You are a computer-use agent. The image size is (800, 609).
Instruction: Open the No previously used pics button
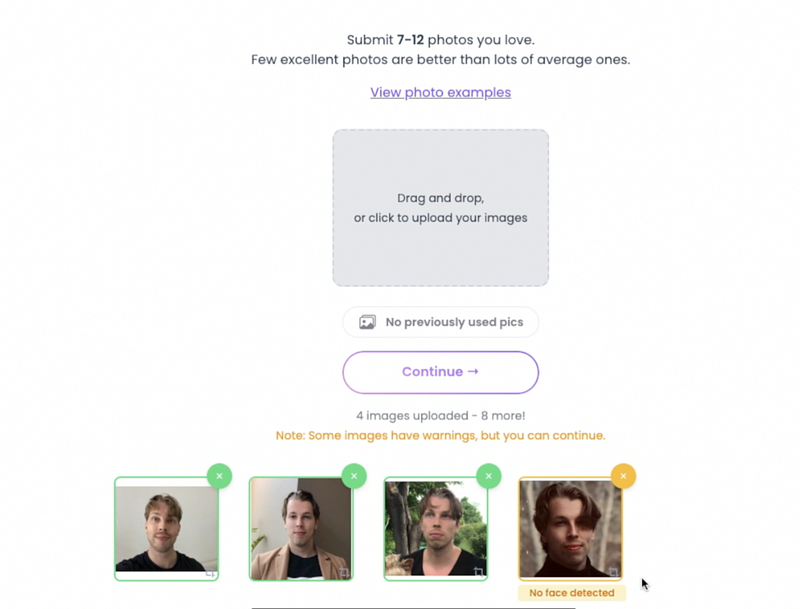pos(440,322)
